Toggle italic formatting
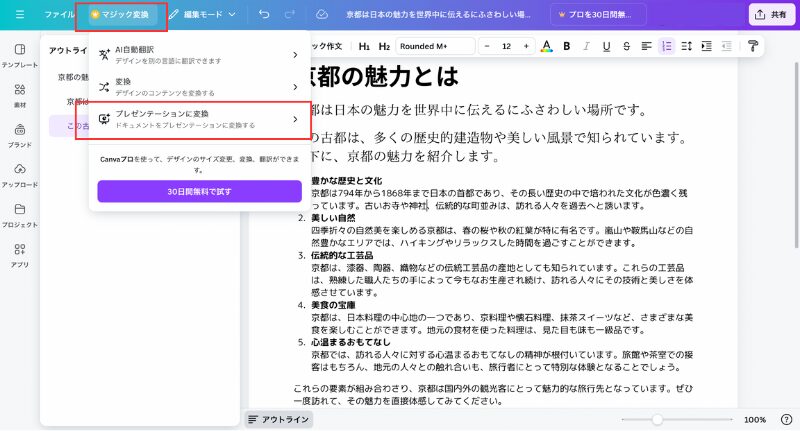This screenshot has height=431, width=800. point(586,46)
